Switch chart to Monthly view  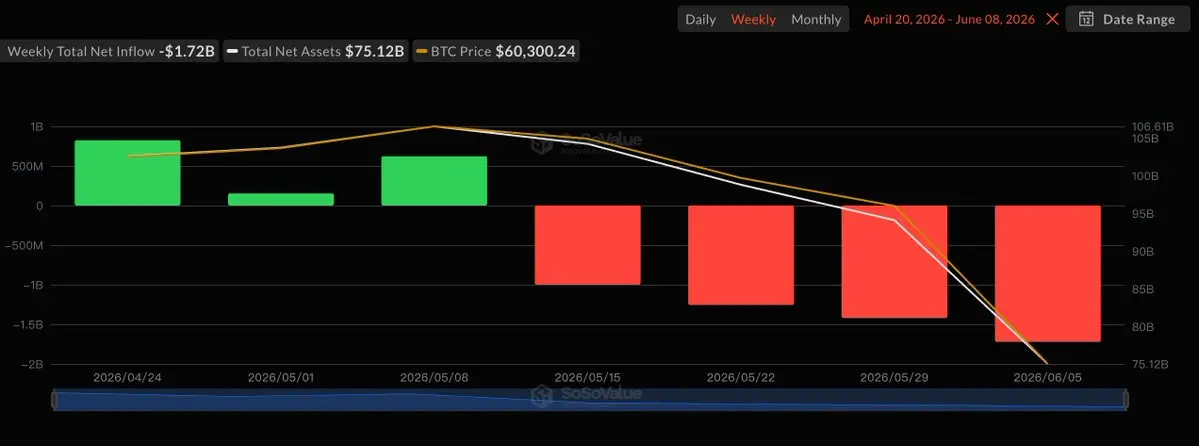pyautogui.click(x=816, y=19)
